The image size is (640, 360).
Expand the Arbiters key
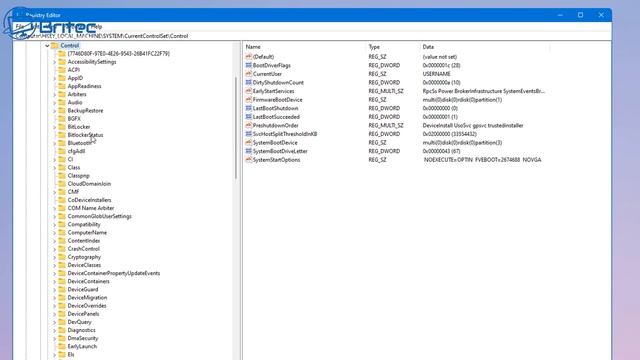55,94
